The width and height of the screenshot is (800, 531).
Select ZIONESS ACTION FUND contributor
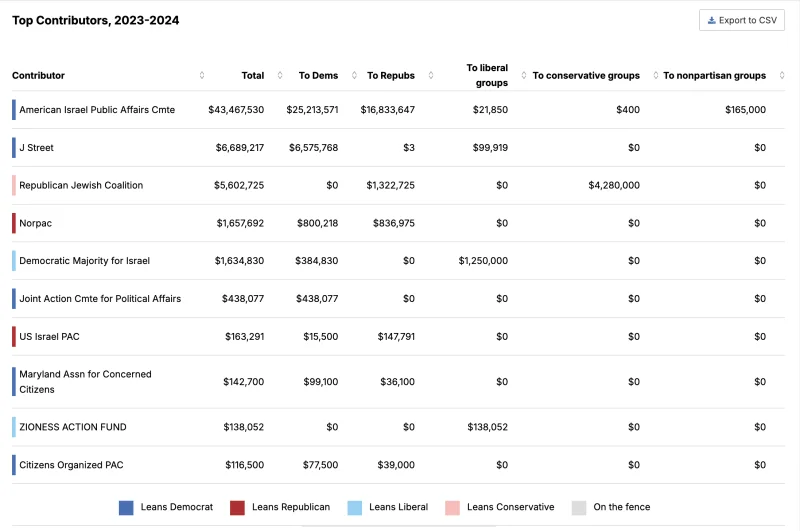pos(73,427)
